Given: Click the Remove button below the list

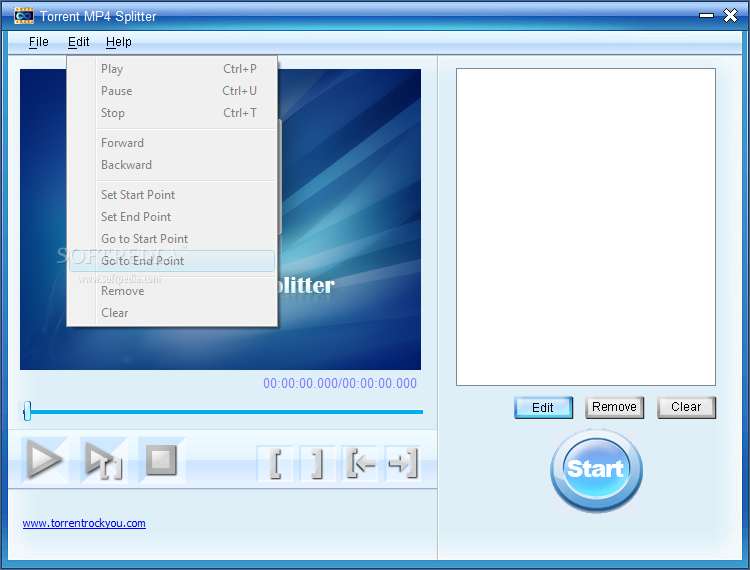Looking at the screenshot, I should pyautogui.click(x=615, y=407).
